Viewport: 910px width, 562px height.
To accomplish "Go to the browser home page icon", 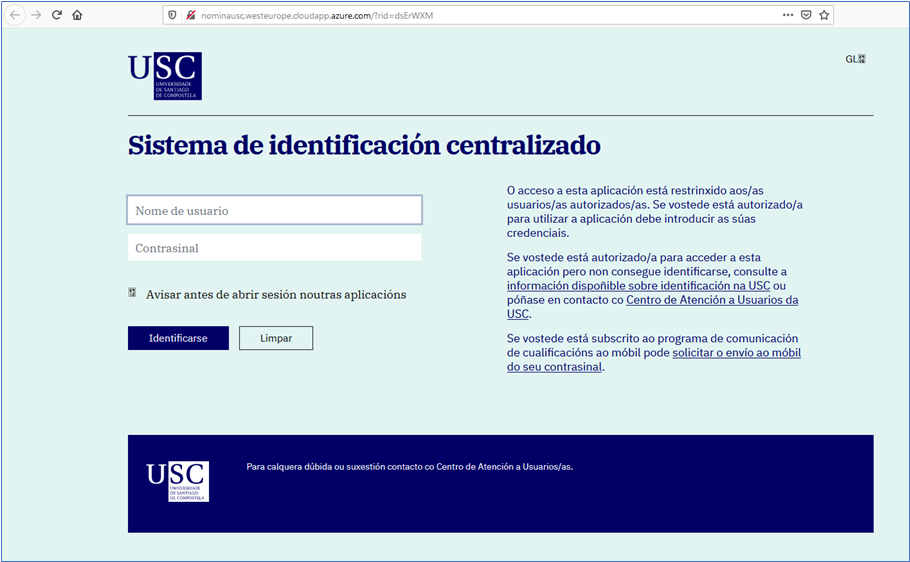I will point(77,15).
